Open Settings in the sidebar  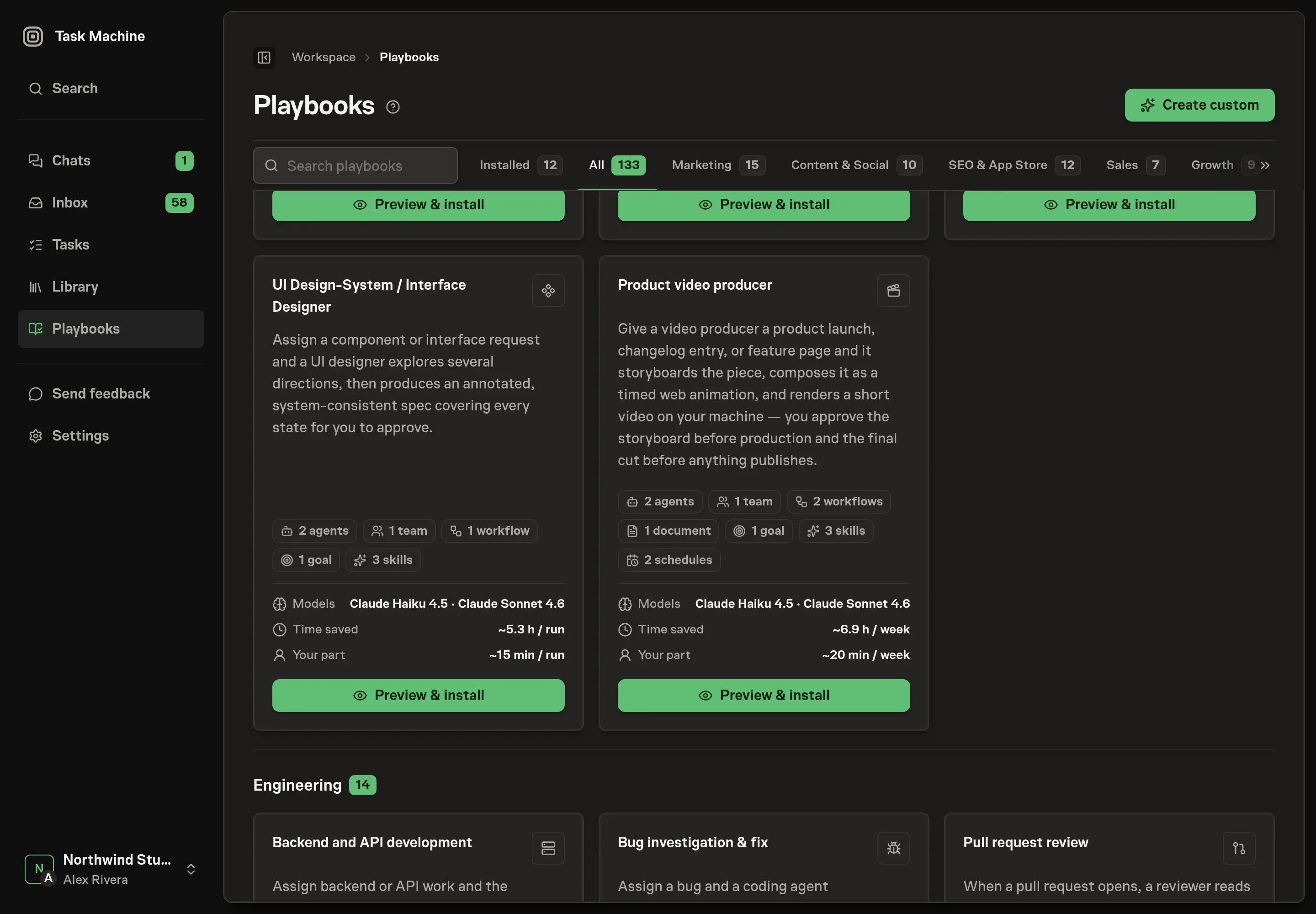pos(111,436)
